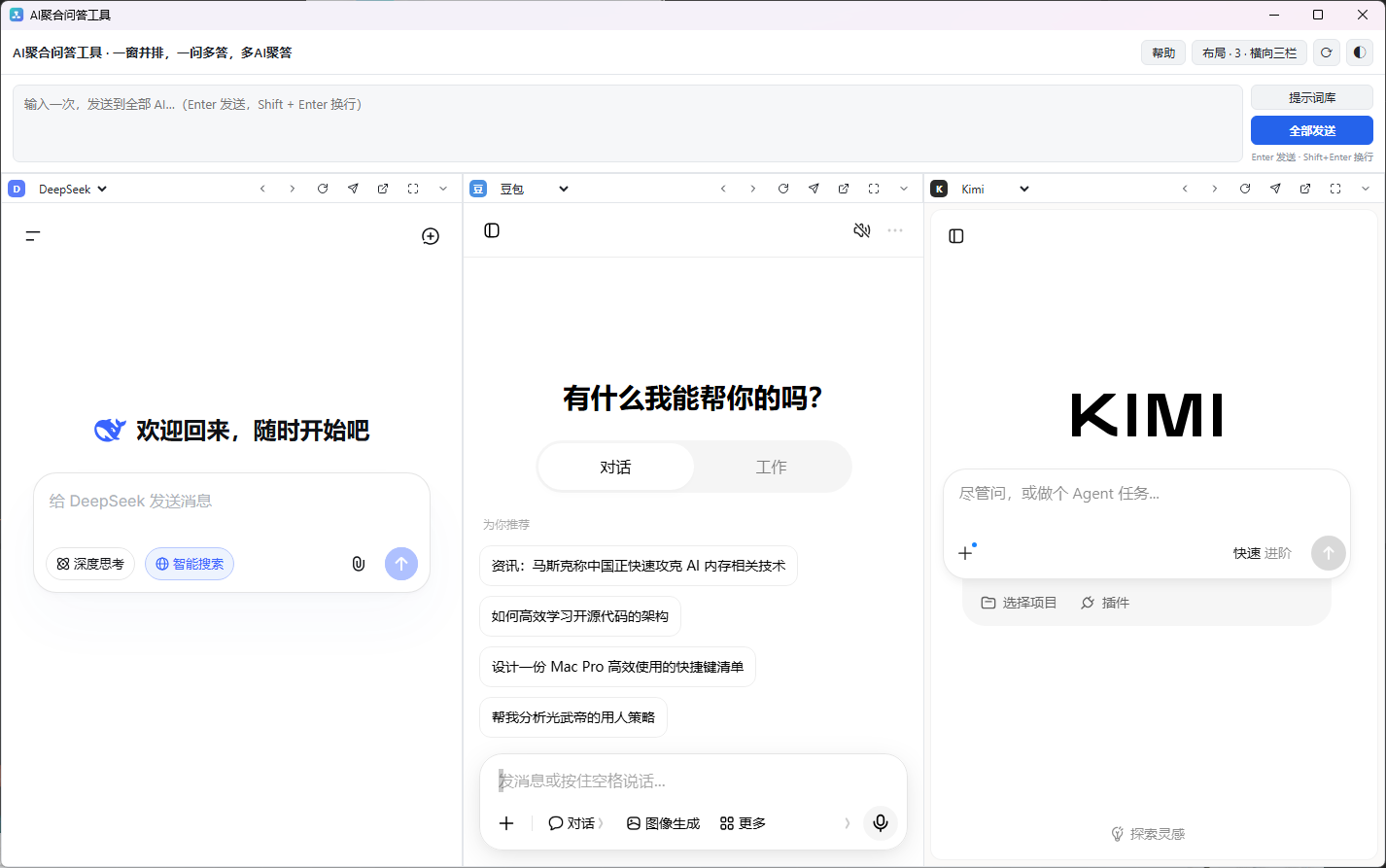Open the 提示词库 prompt library
The image size is (1386, 868).
1312,97
